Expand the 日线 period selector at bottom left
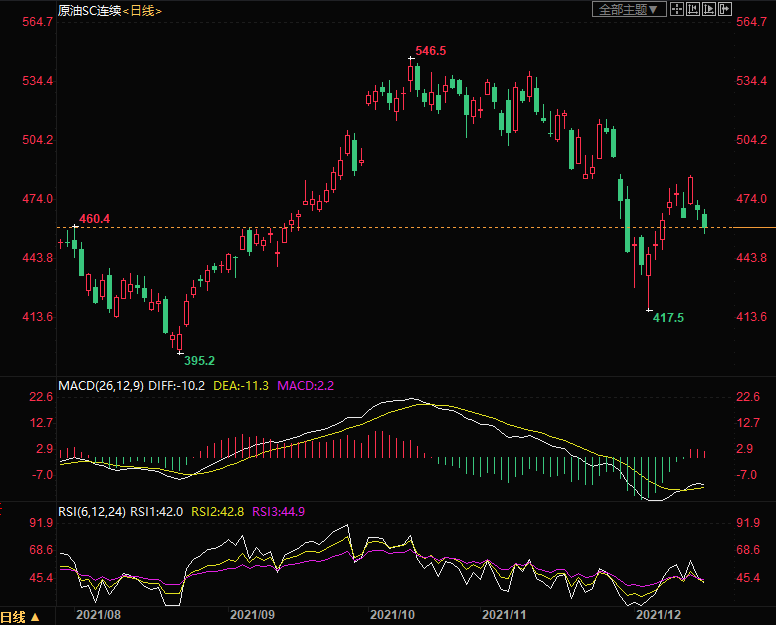776x625 pixels. [21, 616]
